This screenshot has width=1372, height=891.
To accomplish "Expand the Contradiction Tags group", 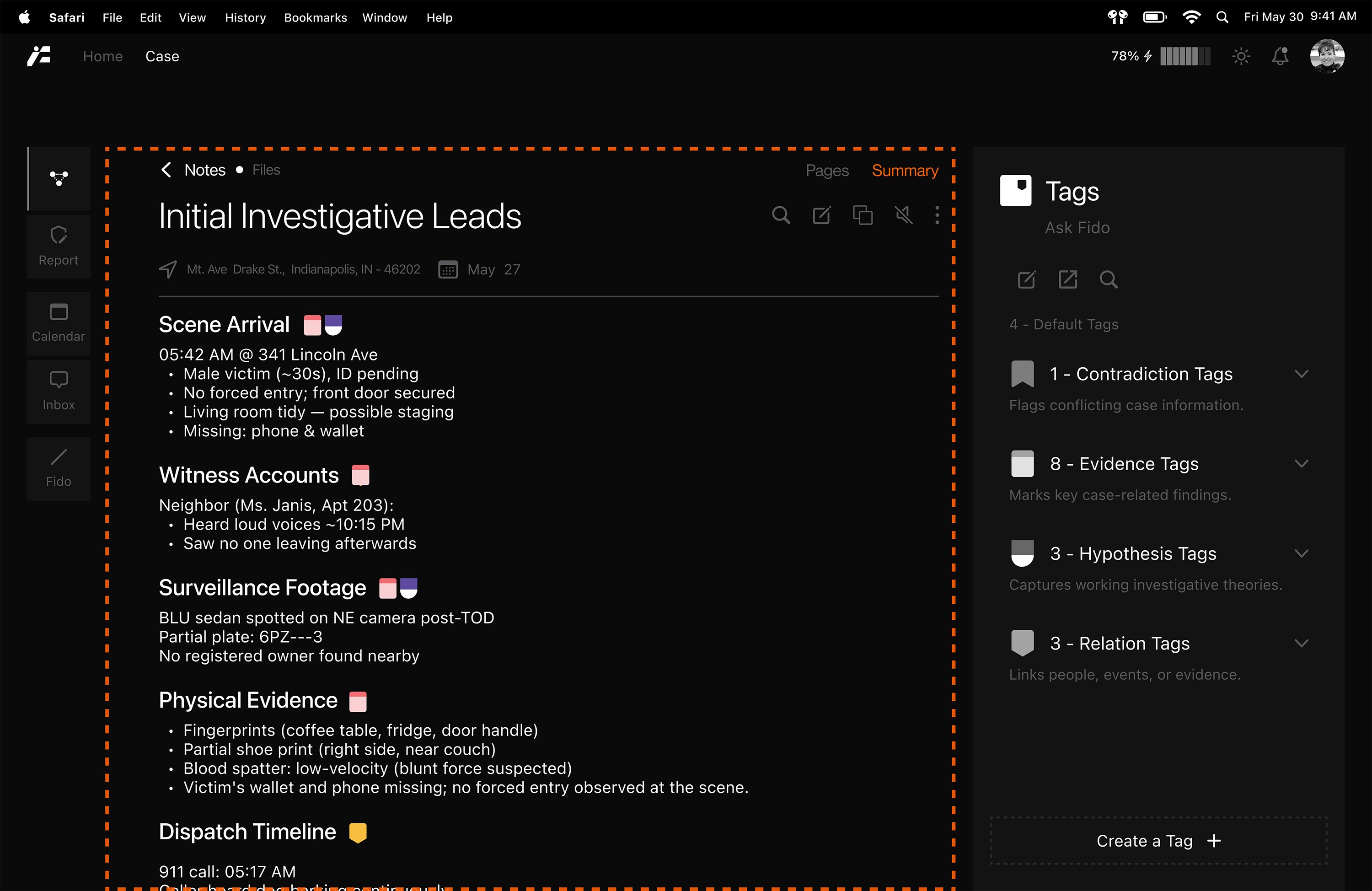I will [x=1301, y=374].
